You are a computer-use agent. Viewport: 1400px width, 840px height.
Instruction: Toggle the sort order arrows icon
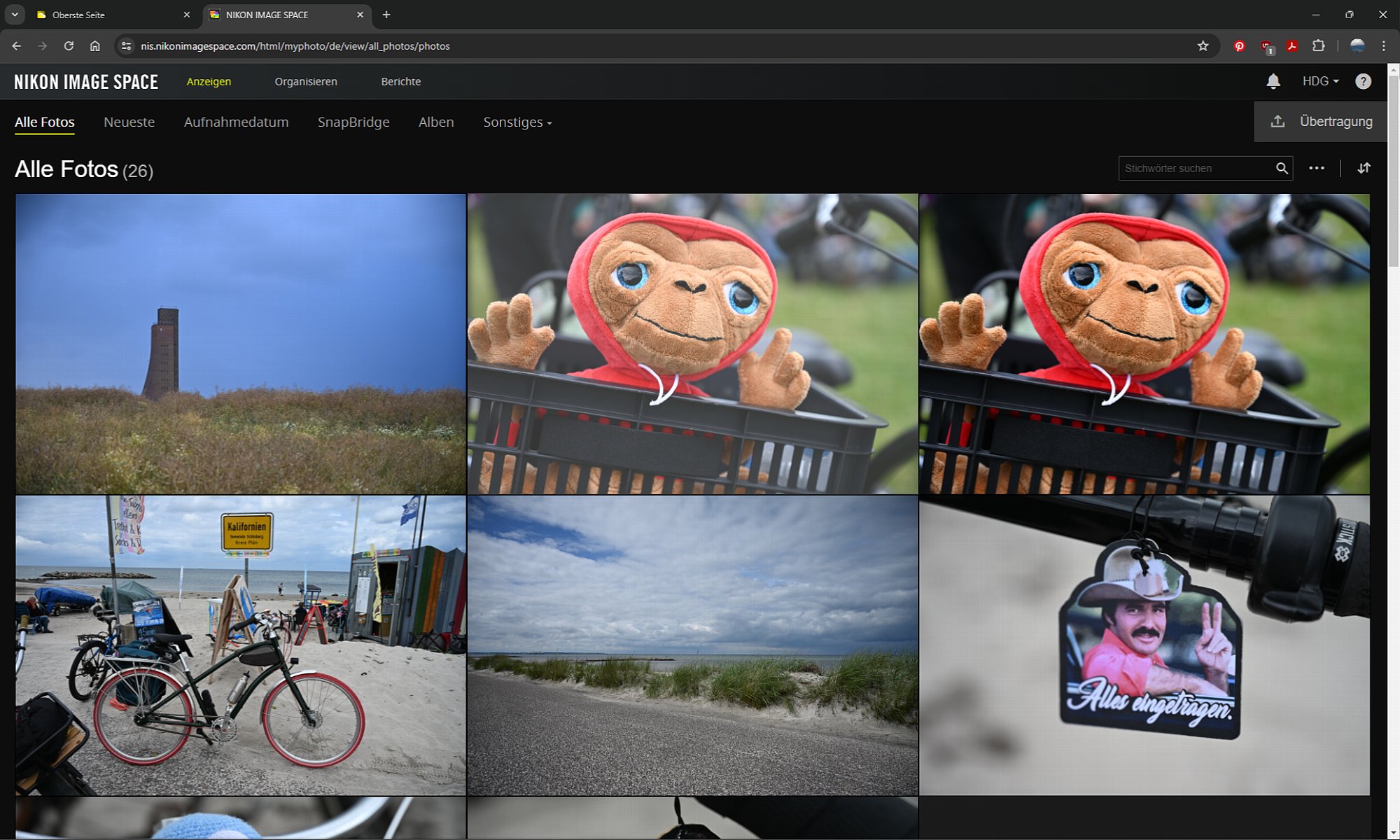(1363, 168)
